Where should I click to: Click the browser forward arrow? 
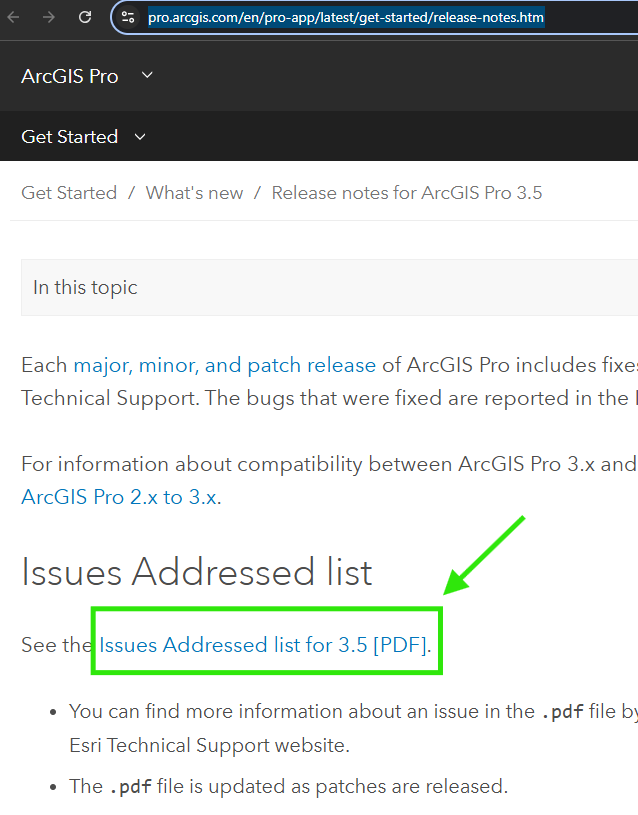[49, 17]
